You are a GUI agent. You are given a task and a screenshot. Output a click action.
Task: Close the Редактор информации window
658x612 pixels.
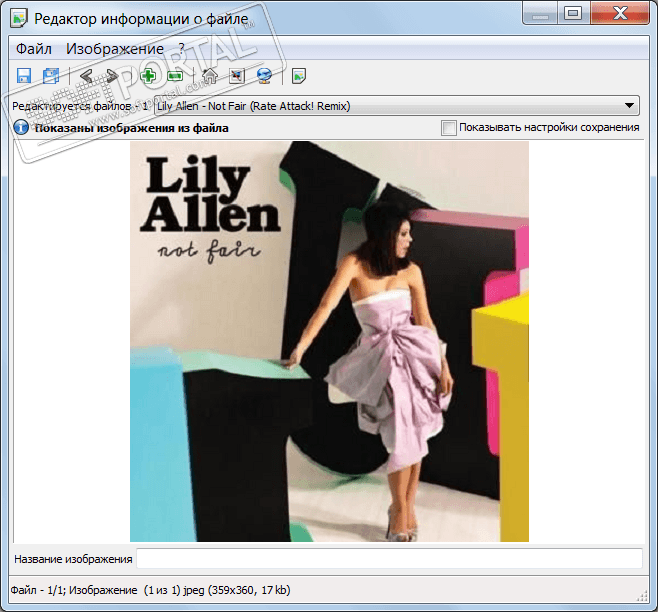(620, 13)
